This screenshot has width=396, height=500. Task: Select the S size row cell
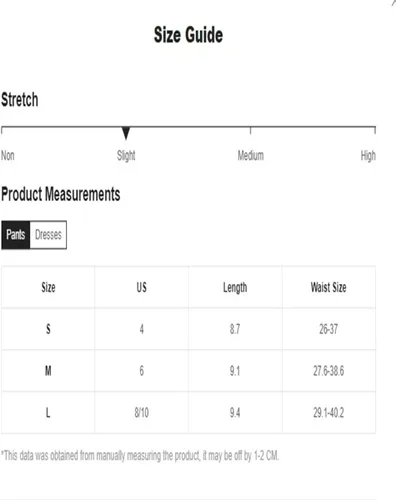48,329
